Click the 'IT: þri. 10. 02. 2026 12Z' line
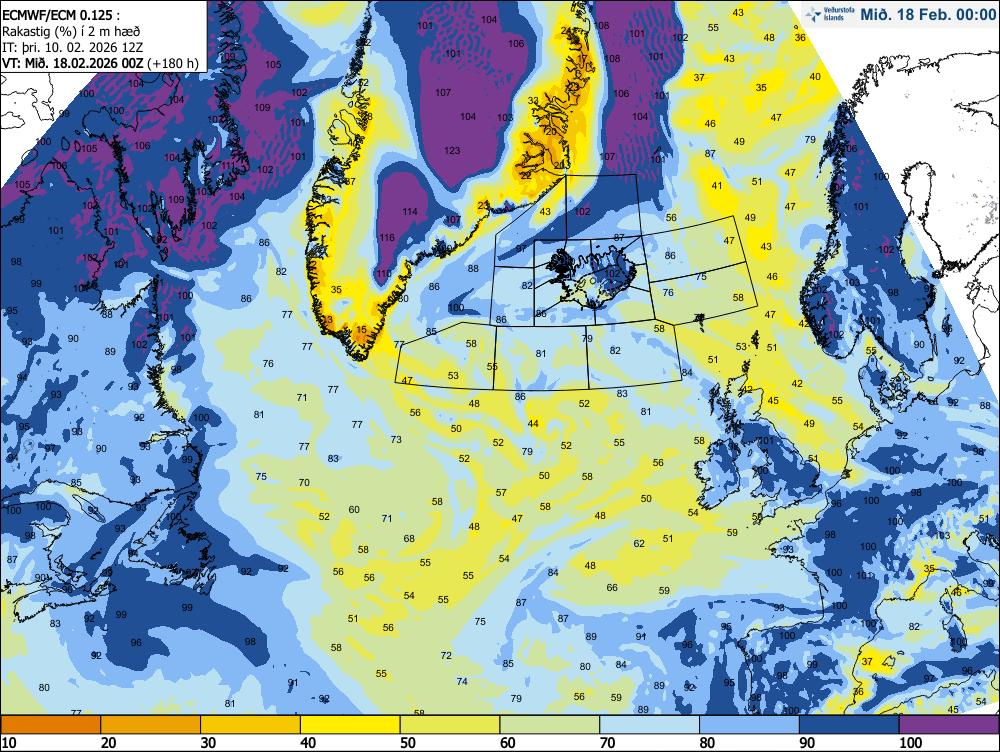Viewport: 1000px width, 752px height. [x=72, y=47]
